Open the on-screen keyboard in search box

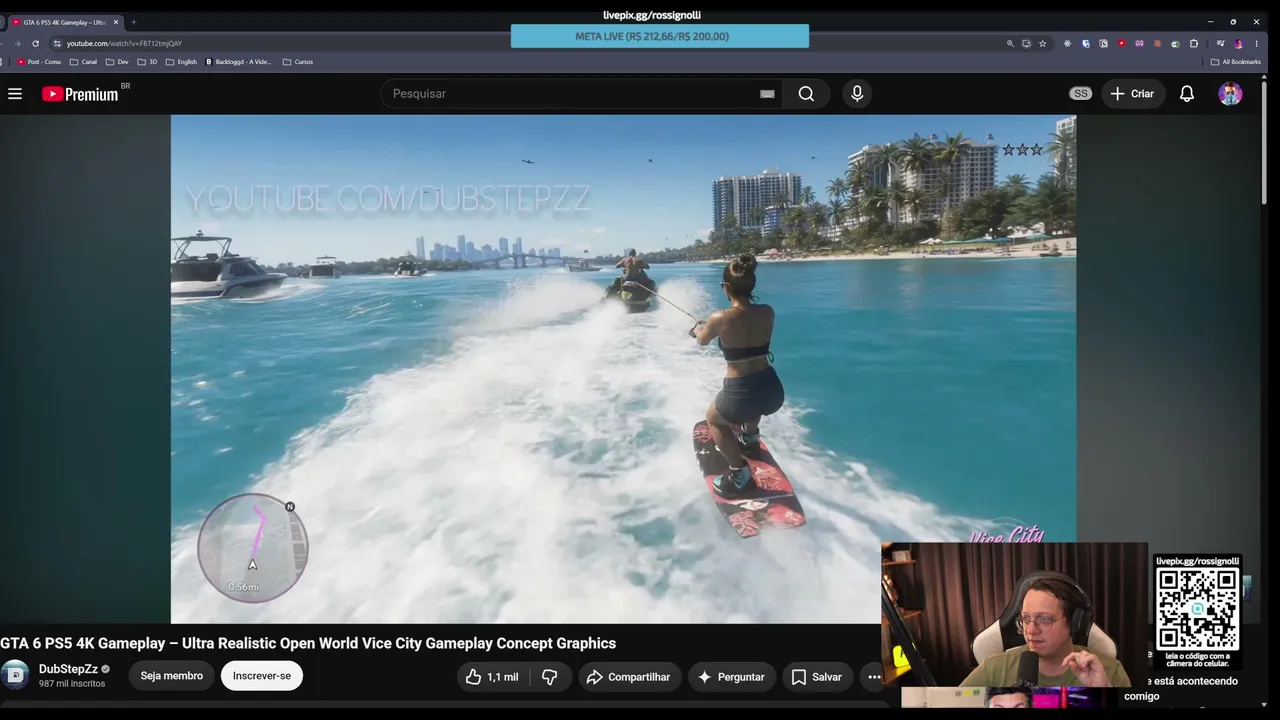point(767,94)
